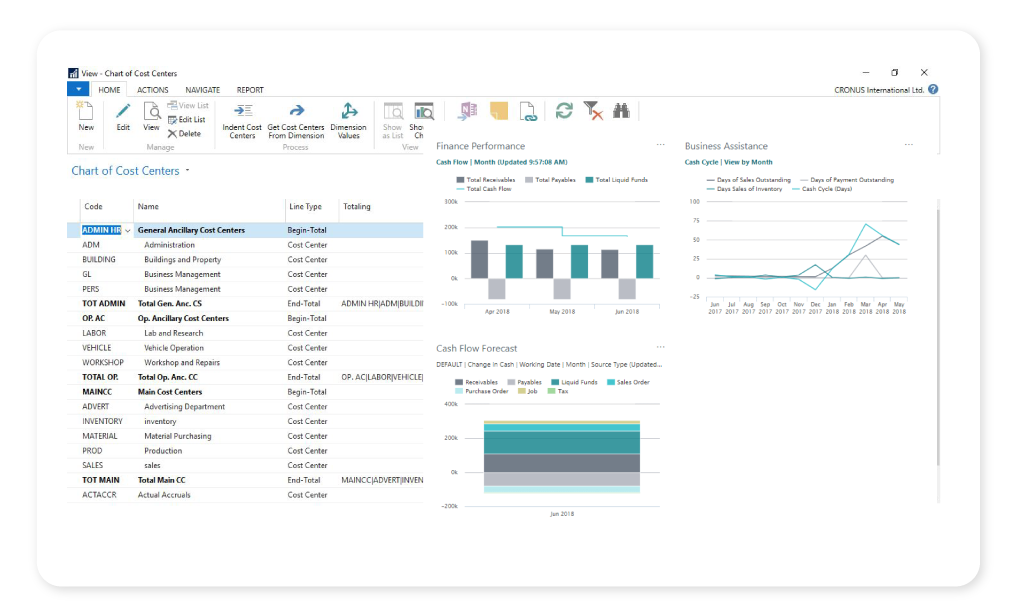Select the BUILDING code row
This screenshot has width=1012, height=616.
pos(99,260)
